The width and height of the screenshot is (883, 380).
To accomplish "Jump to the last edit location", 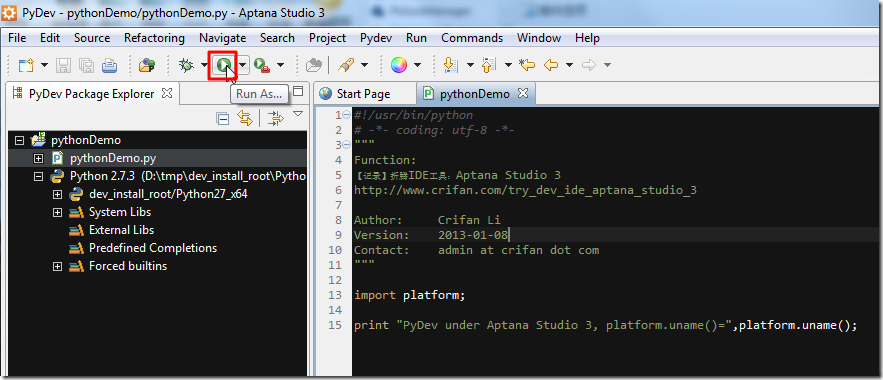I will [527, 65].
